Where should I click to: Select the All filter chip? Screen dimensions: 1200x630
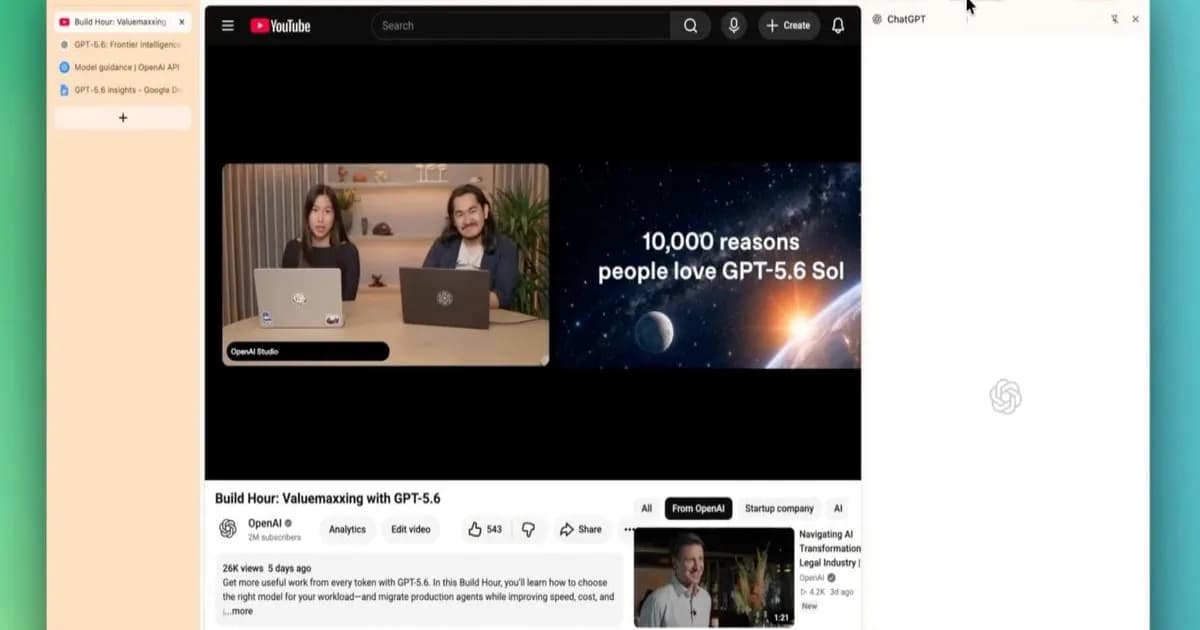click(647, 509)
